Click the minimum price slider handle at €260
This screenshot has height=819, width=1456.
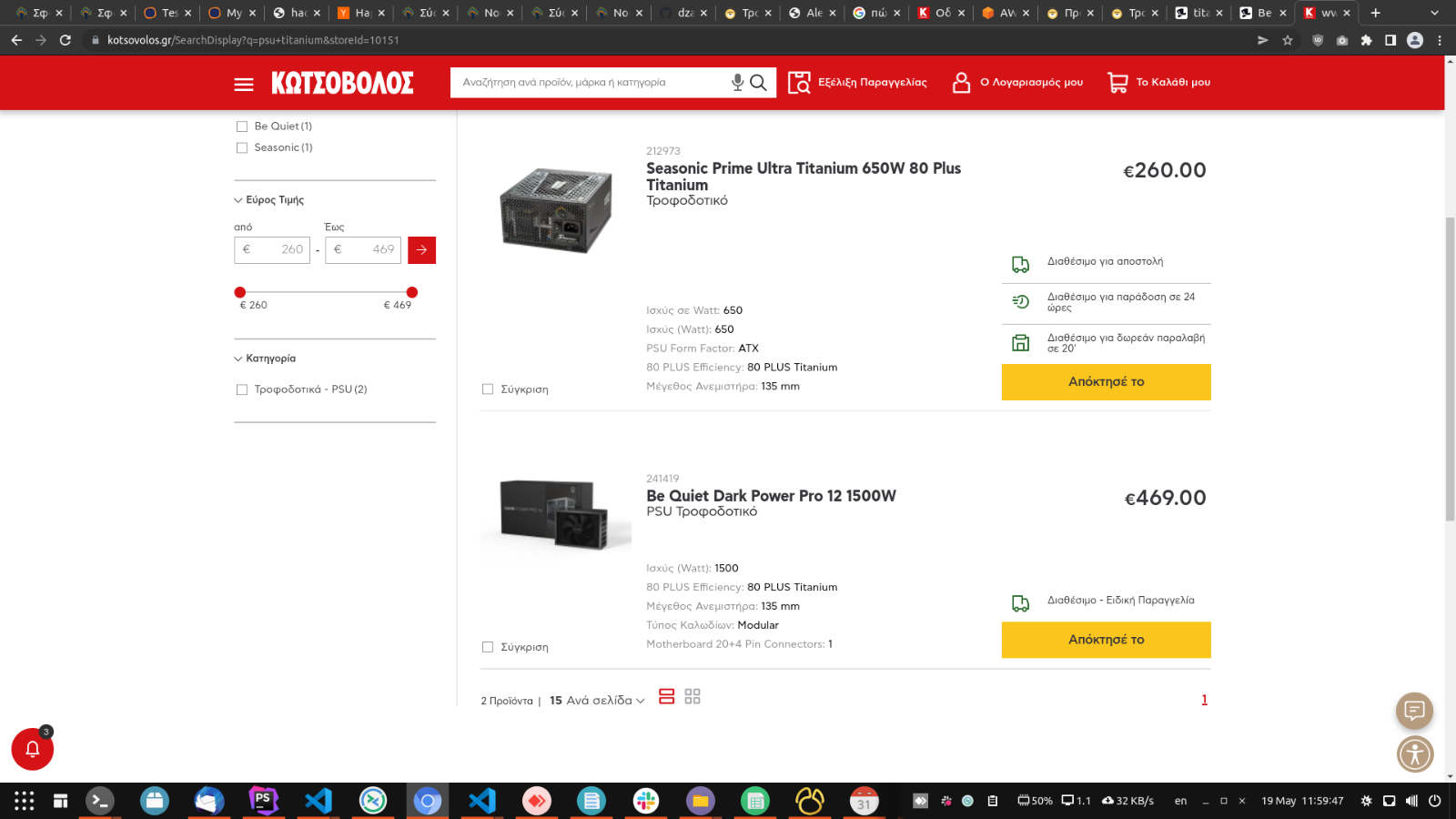[240, 292]
